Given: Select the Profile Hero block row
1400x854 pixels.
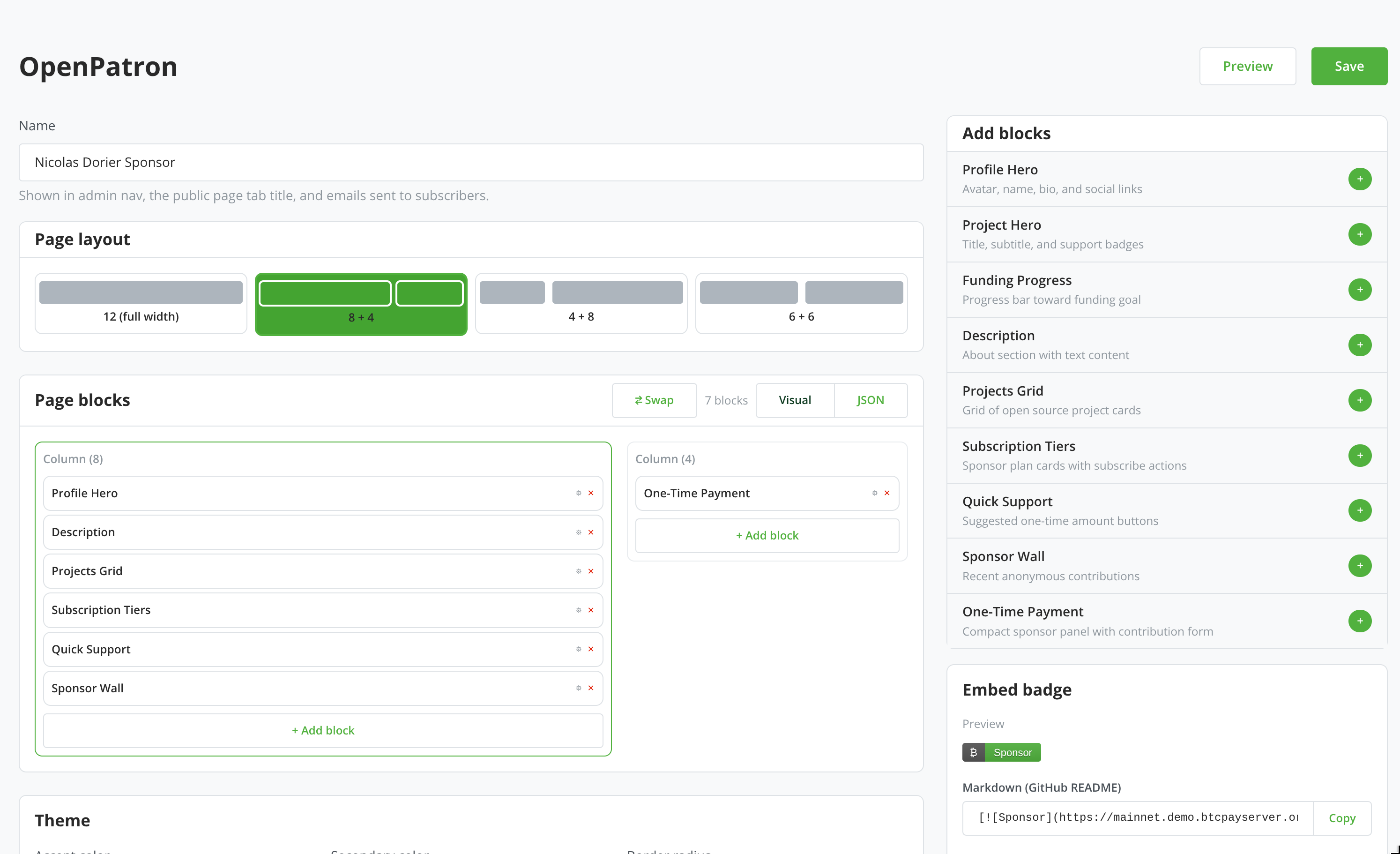Looking at the screenshot, I should pyautogui.click(x=323, y=494).
